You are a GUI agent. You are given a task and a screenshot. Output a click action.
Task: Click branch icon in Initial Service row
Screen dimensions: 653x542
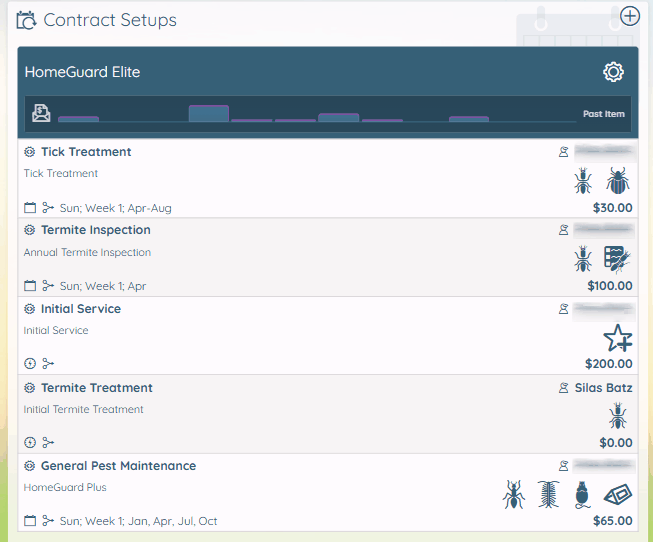click(x=48, y=364)
